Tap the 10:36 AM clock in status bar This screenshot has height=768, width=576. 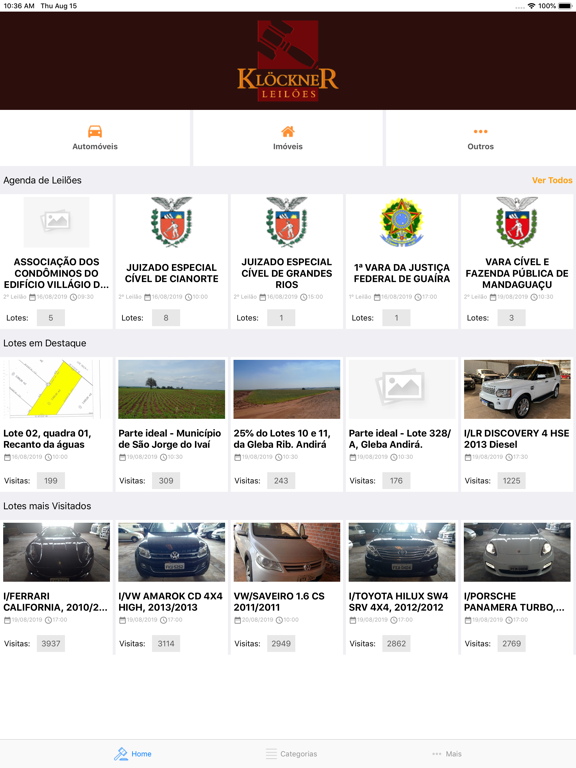[x=19, y=6]
